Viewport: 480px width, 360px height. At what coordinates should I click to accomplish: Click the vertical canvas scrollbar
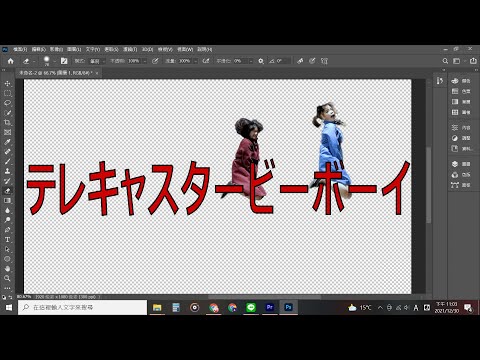click(x=429, y=185)
